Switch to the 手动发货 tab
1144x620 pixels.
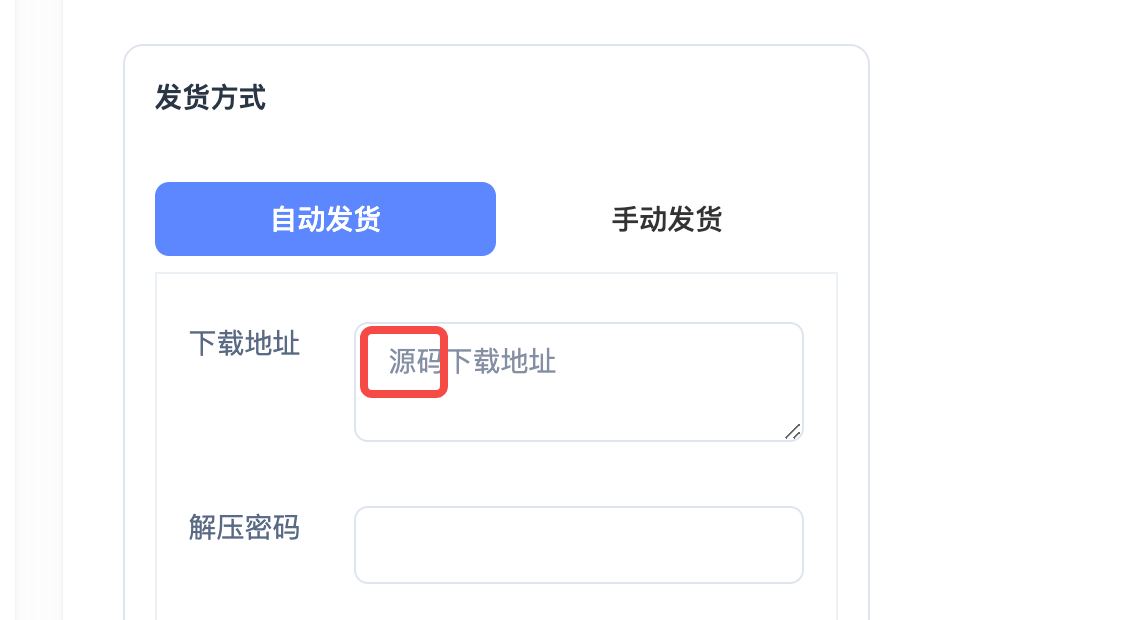[x=666, y=219]
